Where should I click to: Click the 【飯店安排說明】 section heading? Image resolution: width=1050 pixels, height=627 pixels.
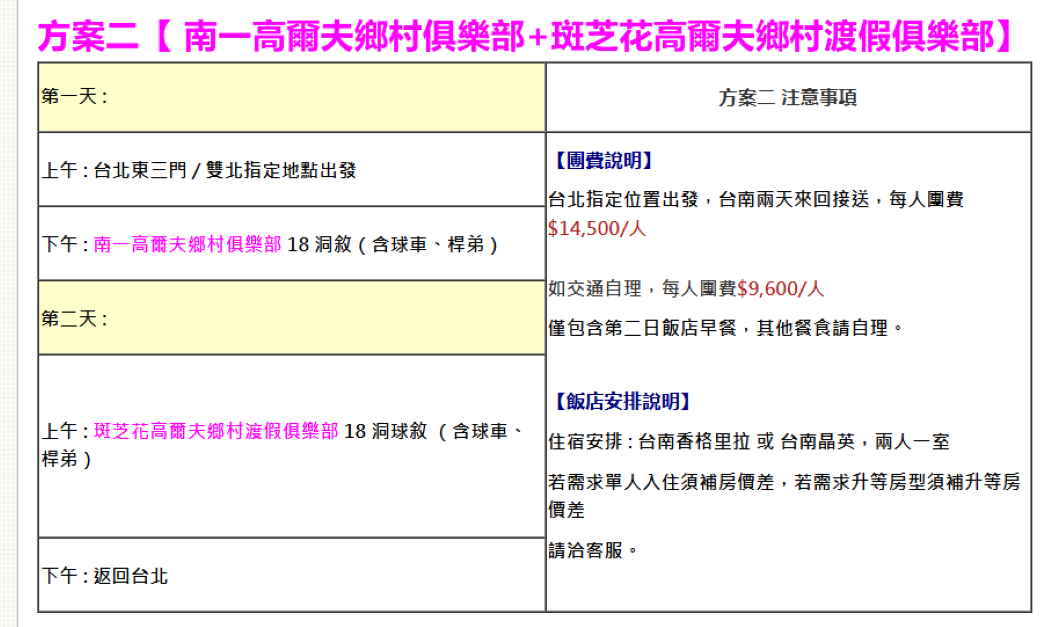(x=622, y=401)
